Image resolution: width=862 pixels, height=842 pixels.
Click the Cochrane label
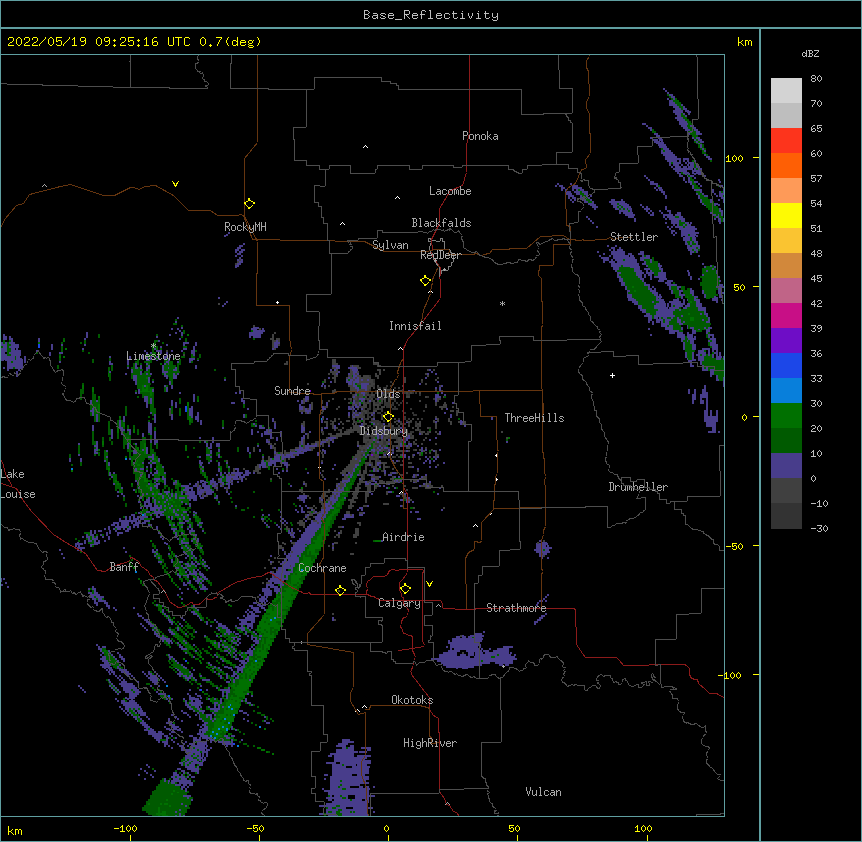pos(322,568)
